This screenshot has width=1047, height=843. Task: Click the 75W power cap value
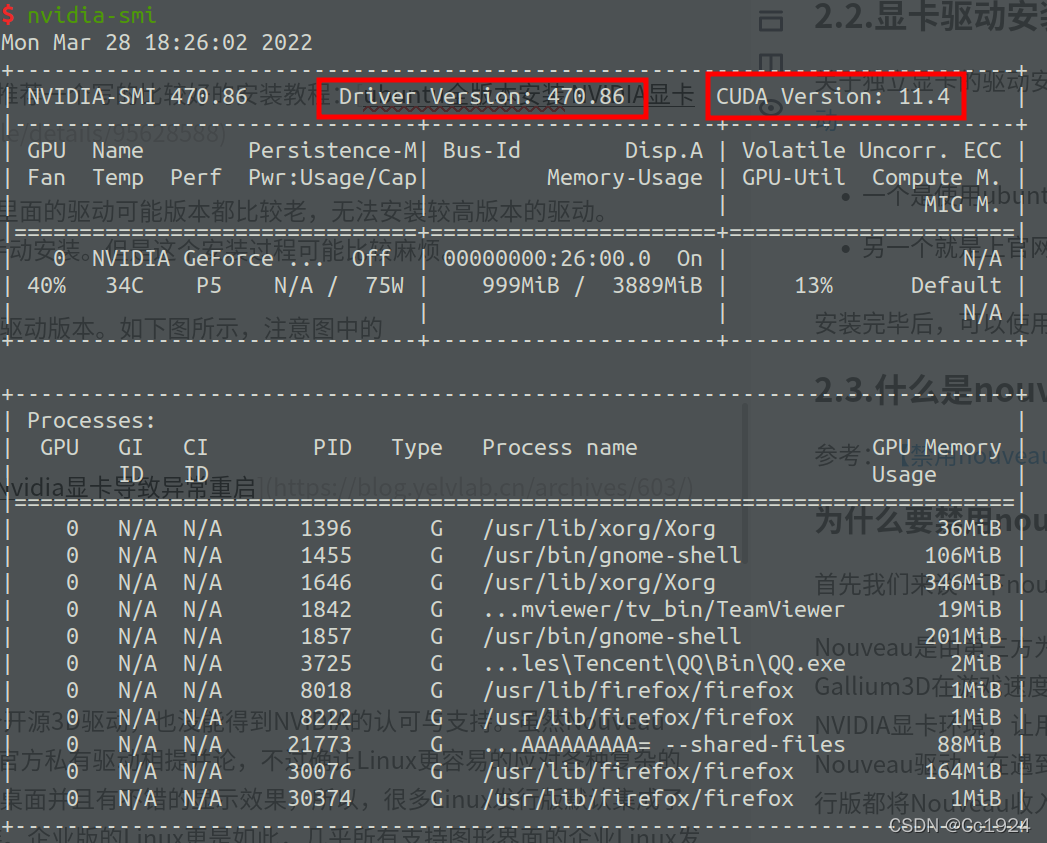click(384, 286)
